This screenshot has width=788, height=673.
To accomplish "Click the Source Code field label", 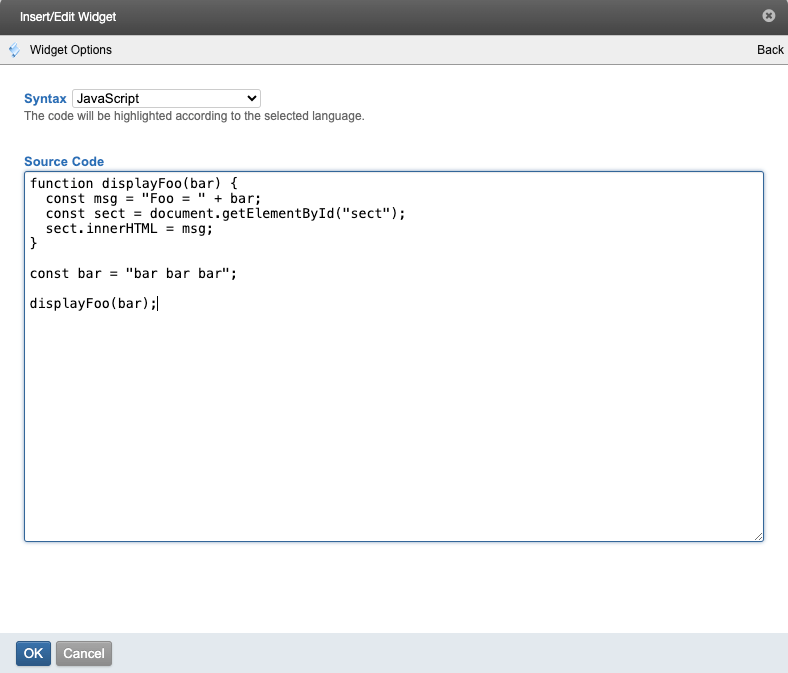I will coord(64,161).
